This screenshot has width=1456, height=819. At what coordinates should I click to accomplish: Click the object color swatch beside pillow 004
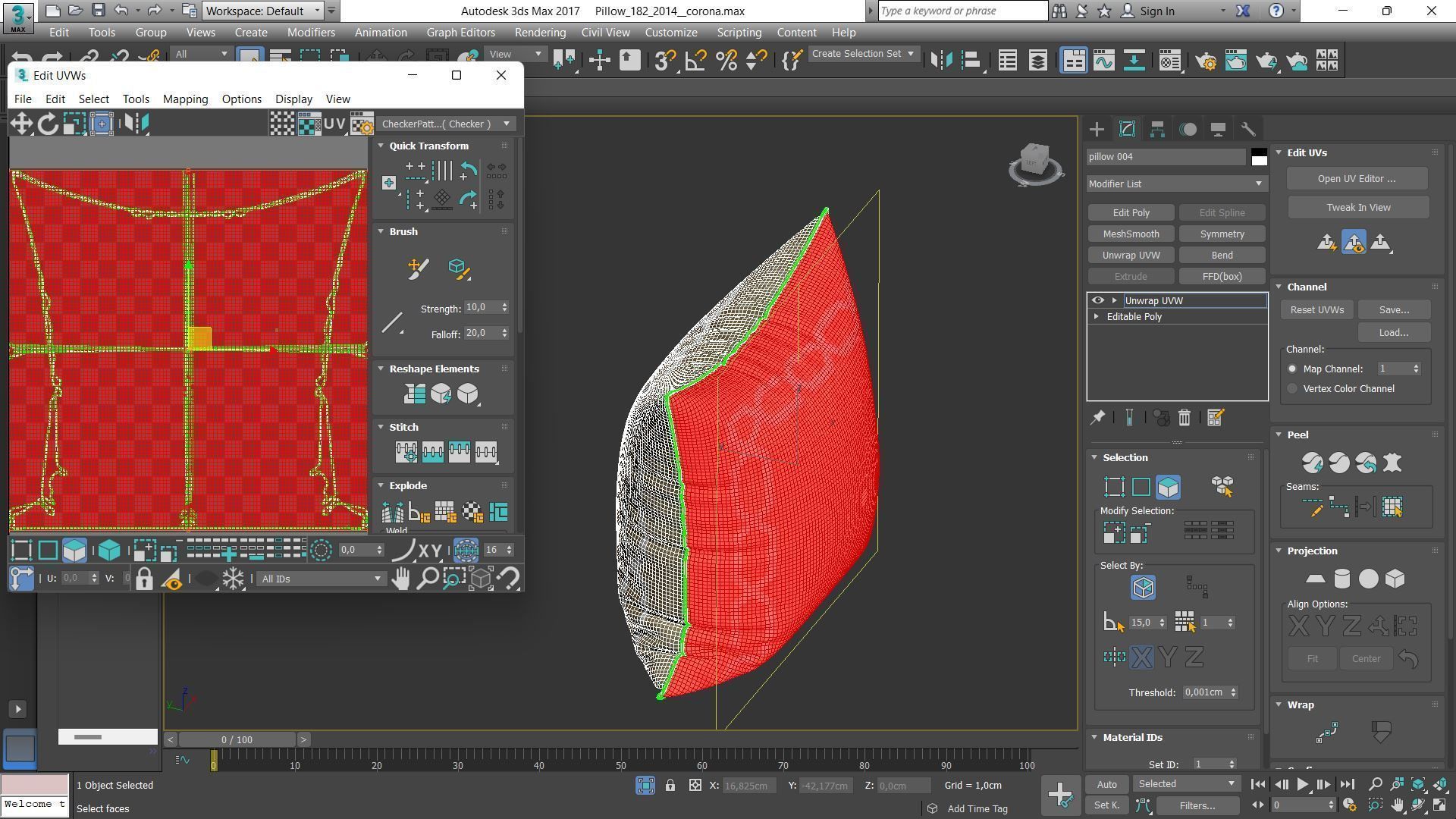click(1259, 157)
